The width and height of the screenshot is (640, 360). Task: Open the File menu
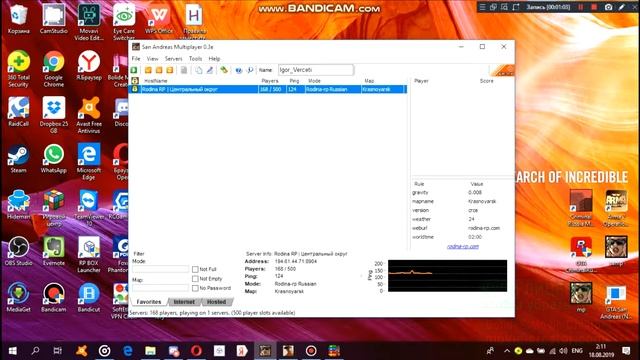(x=136, y=59)
